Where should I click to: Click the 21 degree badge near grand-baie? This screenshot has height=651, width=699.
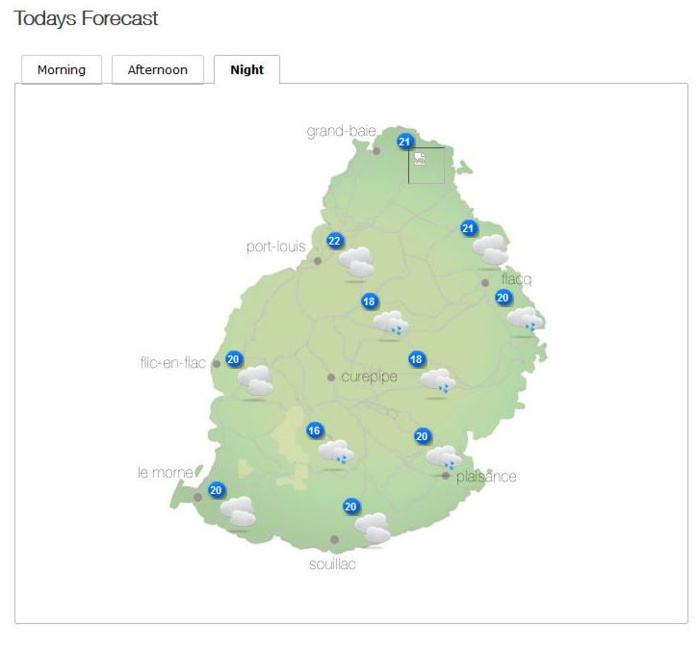coord(405,142)
